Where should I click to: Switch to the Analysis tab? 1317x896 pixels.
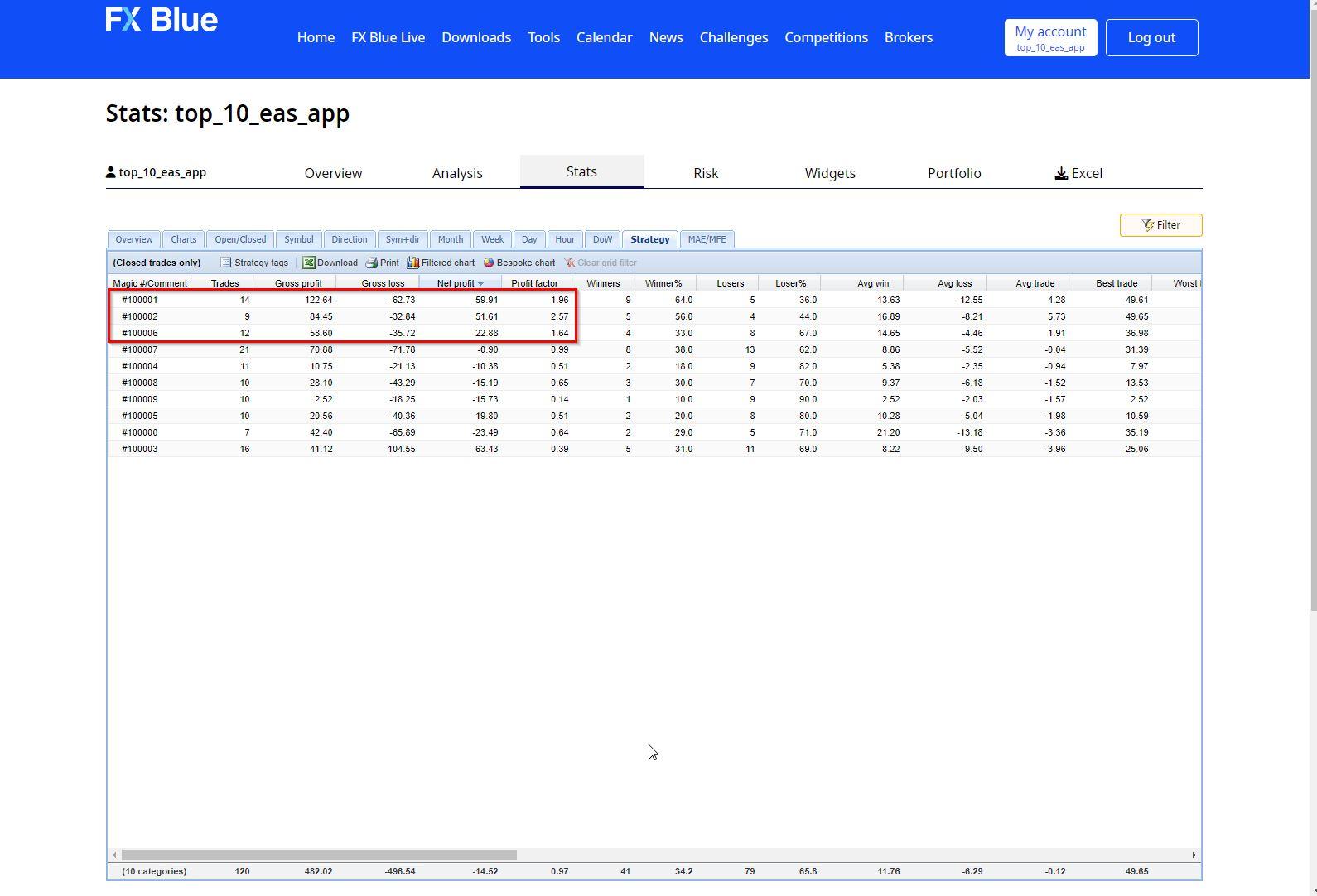pyautogui.click(x=457, y=173)
